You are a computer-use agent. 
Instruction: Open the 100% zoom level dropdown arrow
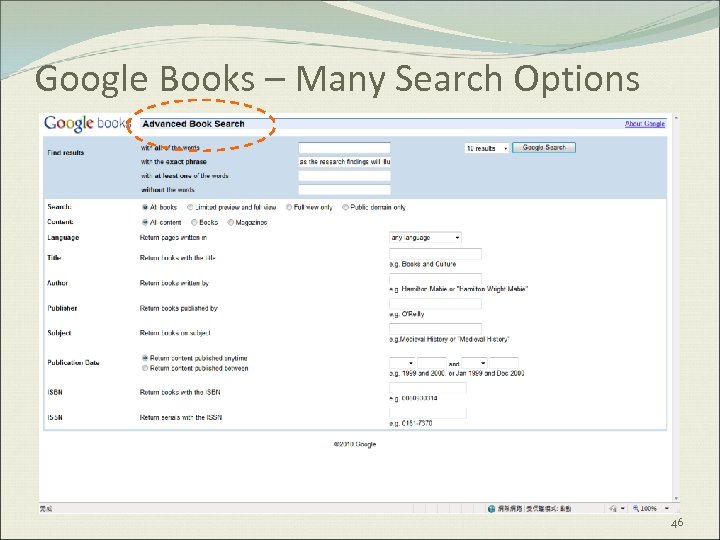tap(667, 508)
